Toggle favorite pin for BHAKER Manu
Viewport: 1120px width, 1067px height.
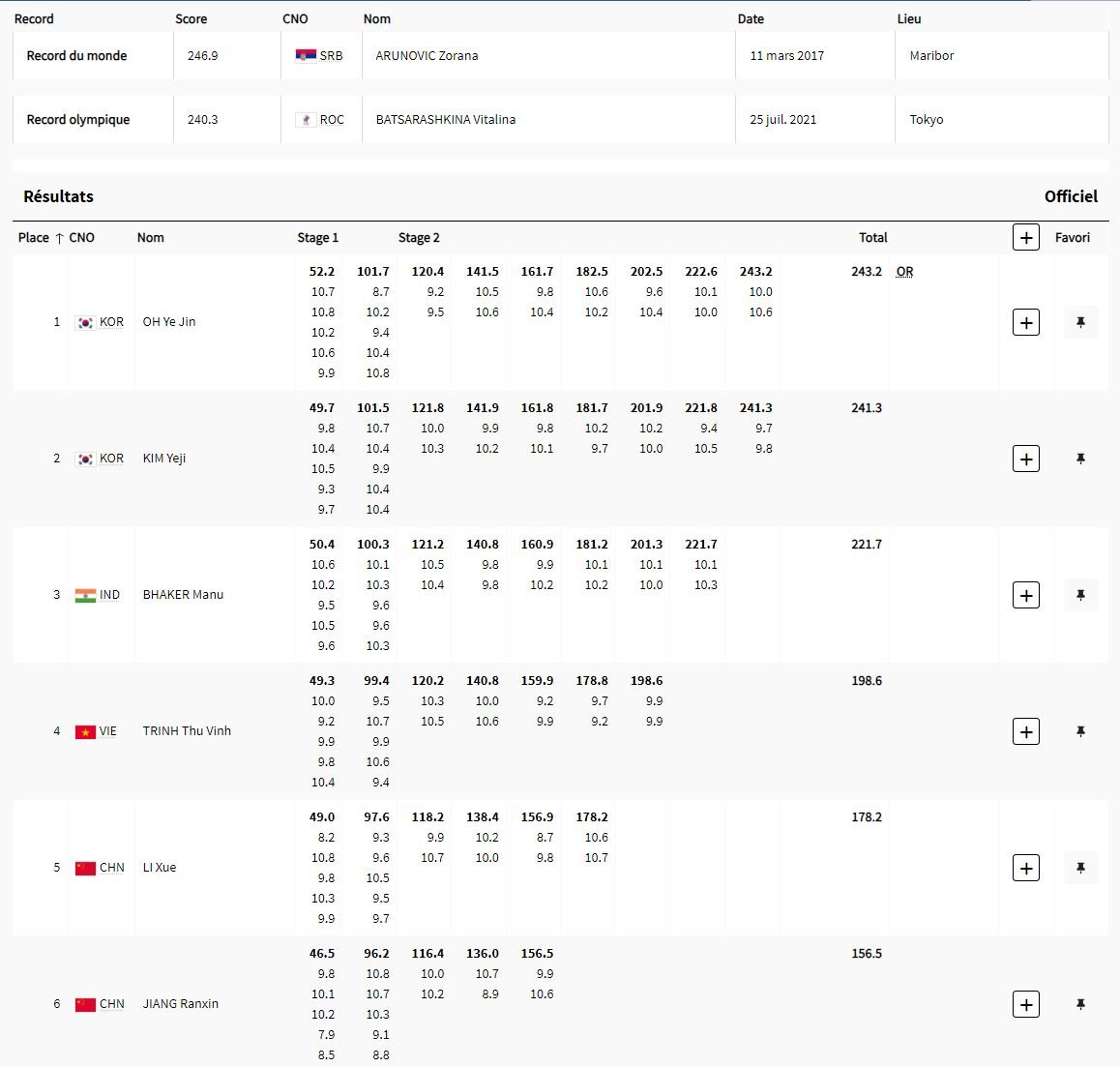1080,595
